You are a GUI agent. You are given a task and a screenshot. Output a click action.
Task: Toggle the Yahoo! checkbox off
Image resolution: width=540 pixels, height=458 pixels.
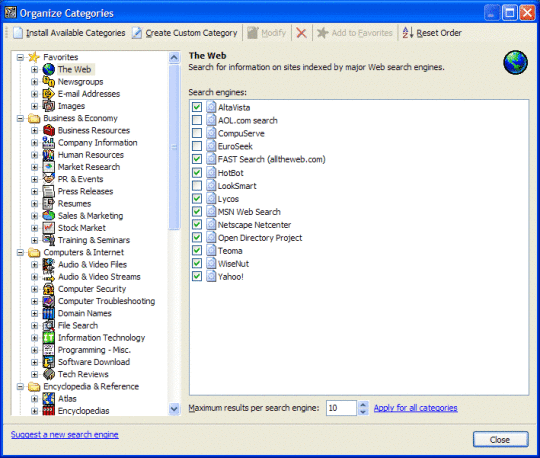197,276
